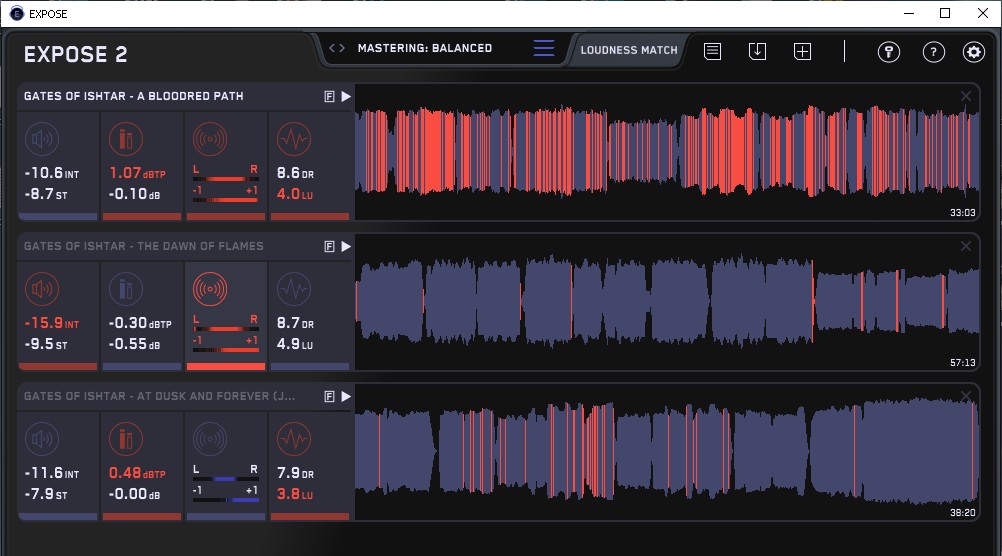
Task: Add a new track with the plus icon
Action: click(803, 51)
